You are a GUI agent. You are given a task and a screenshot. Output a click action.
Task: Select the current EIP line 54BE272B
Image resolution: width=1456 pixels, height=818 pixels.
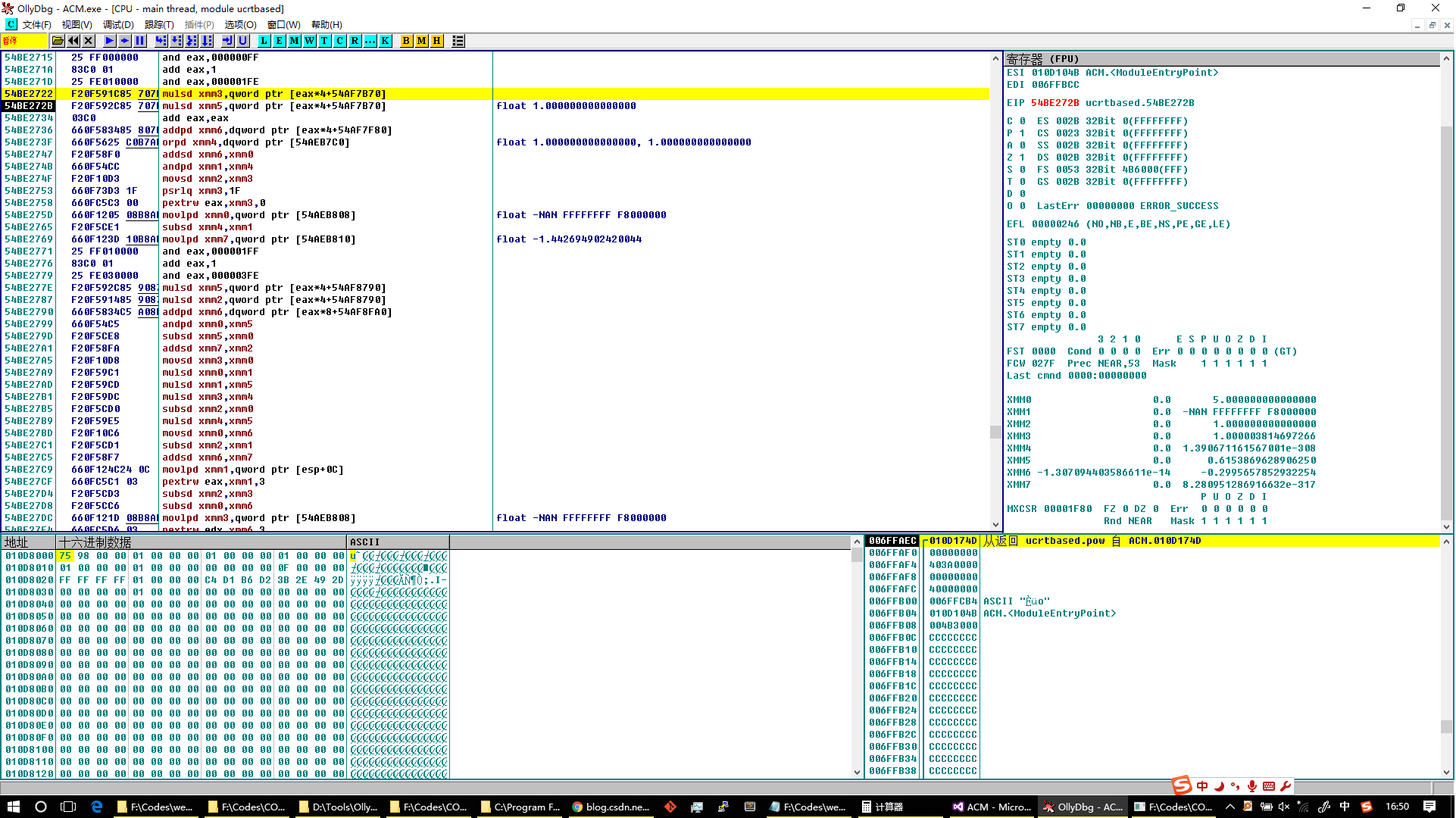[x=495, y=106]
